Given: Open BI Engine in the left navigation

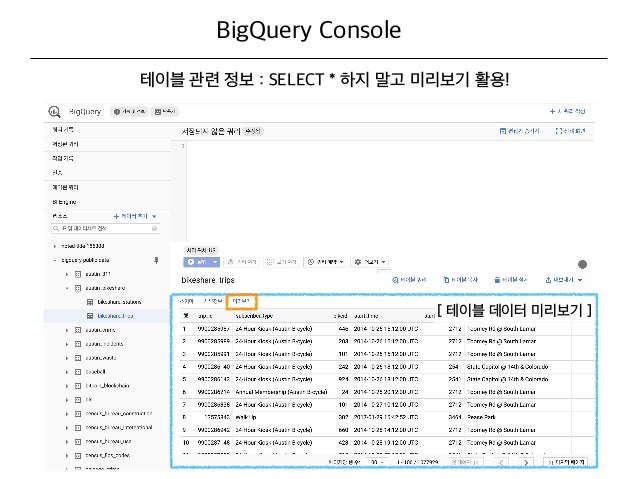Looking at the screenshot, I should point(64,202).
